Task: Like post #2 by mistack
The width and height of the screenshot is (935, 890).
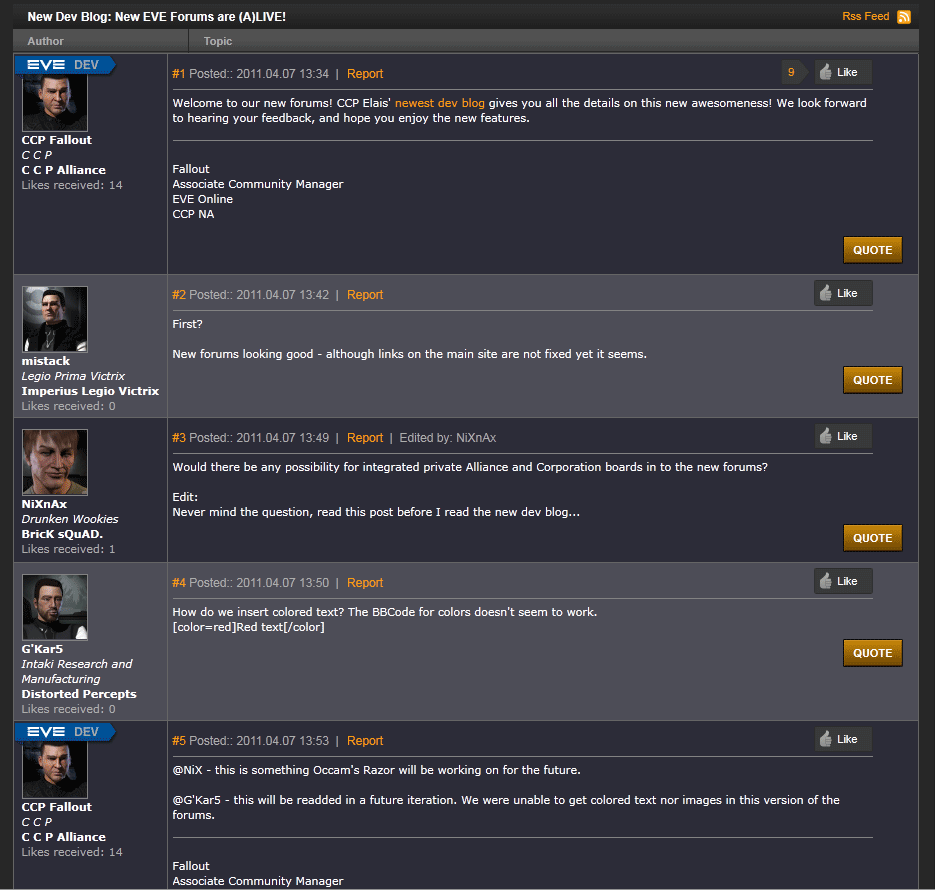Action: click(843, 293)
